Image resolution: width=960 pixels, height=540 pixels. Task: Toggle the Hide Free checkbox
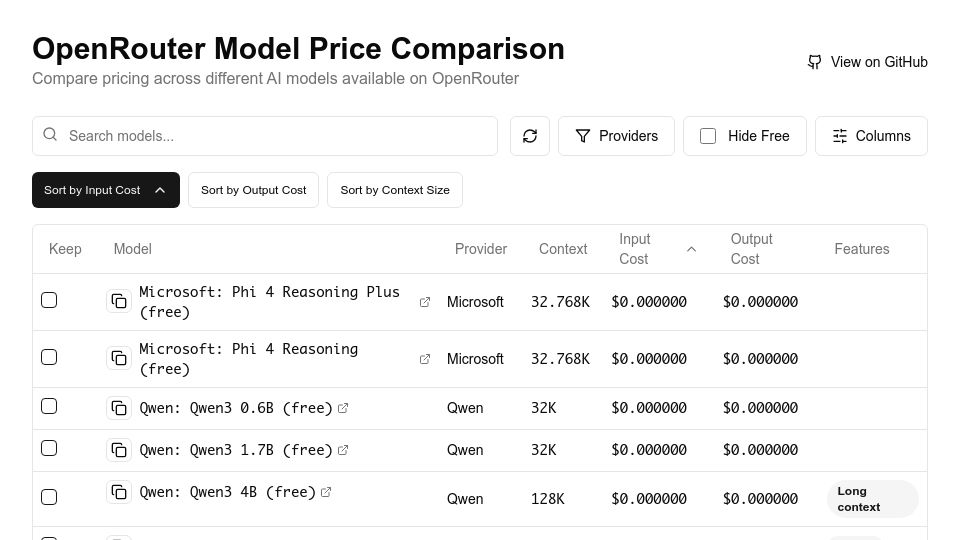point(708,136)
